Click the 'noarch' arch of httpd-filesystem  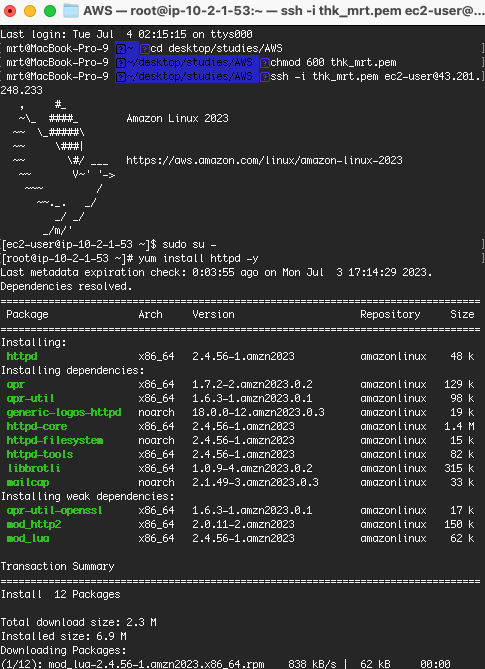(x=156, y=440)
